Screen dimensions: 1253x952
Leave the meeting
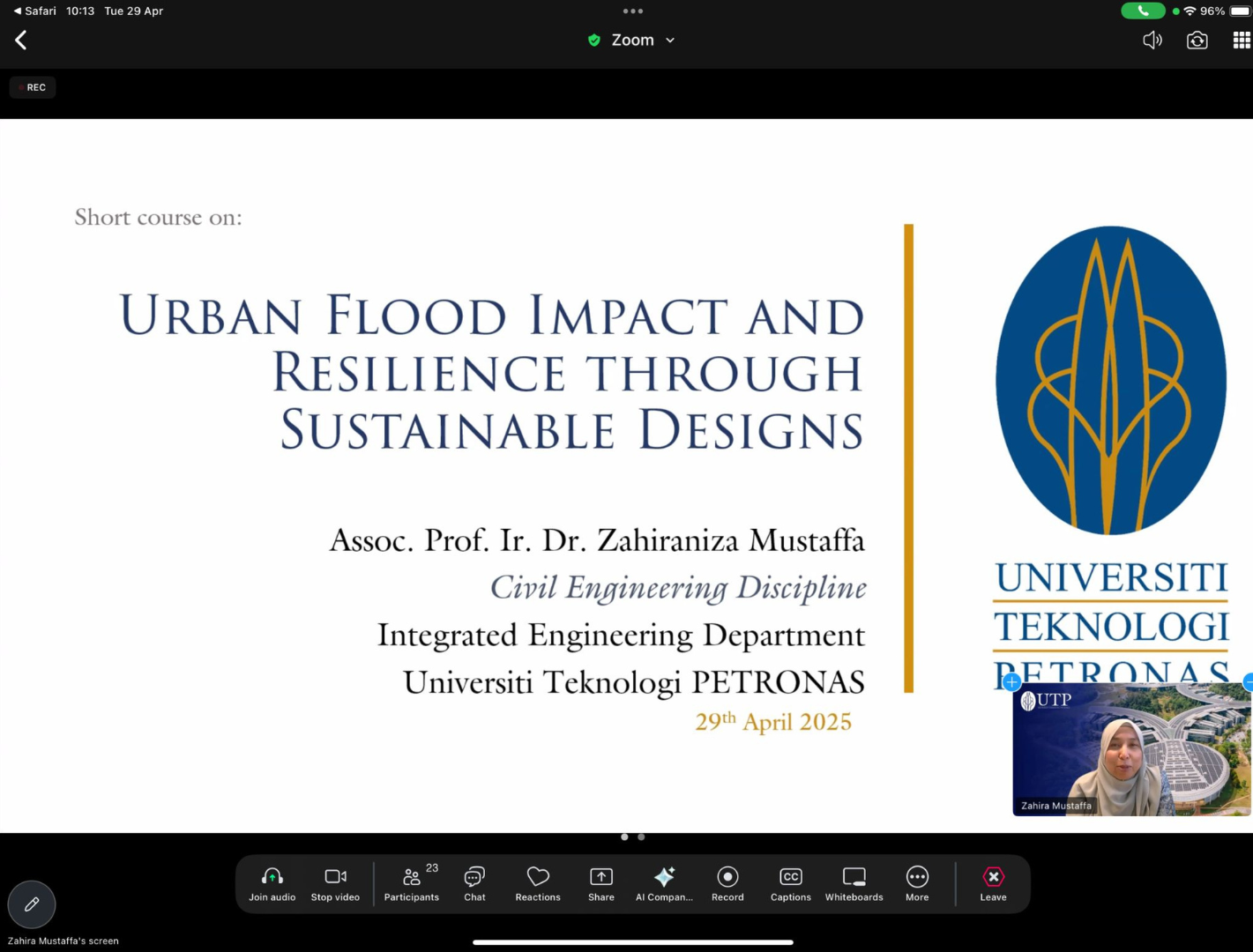(x=993, y=884)
